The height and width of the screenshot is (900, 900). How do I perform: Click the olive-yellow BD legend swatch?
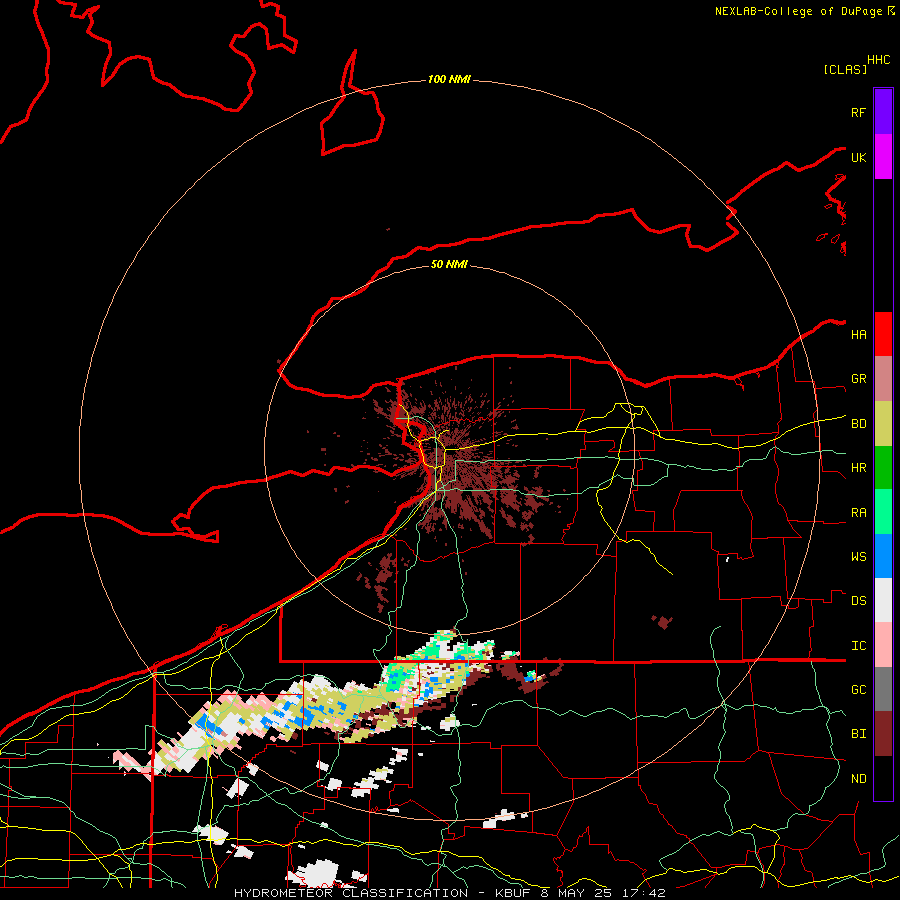pyautogui.click(x=883, y=424)
